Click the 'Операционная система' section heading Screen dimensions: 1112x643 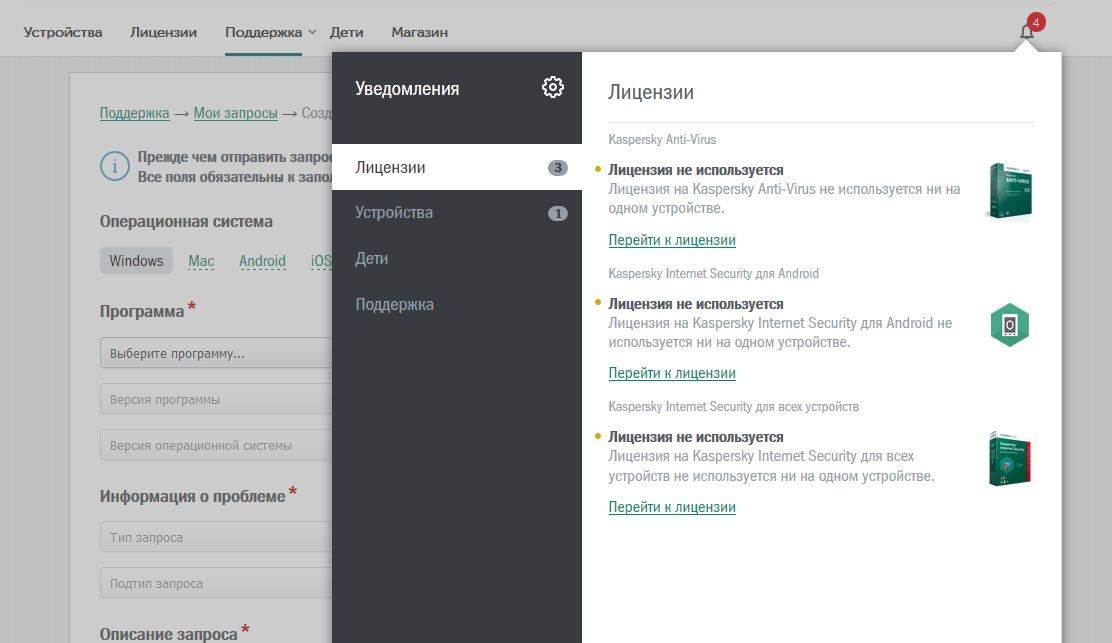point(186,221)
